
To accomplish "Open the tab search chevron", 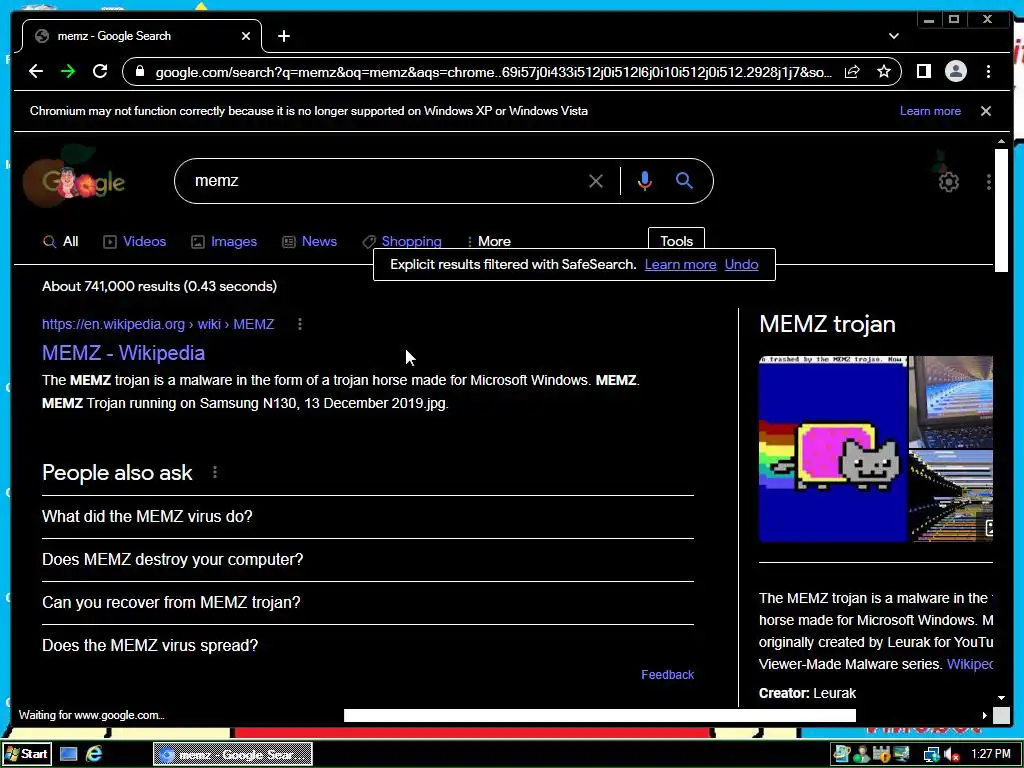I will click(x=893, y=36).
